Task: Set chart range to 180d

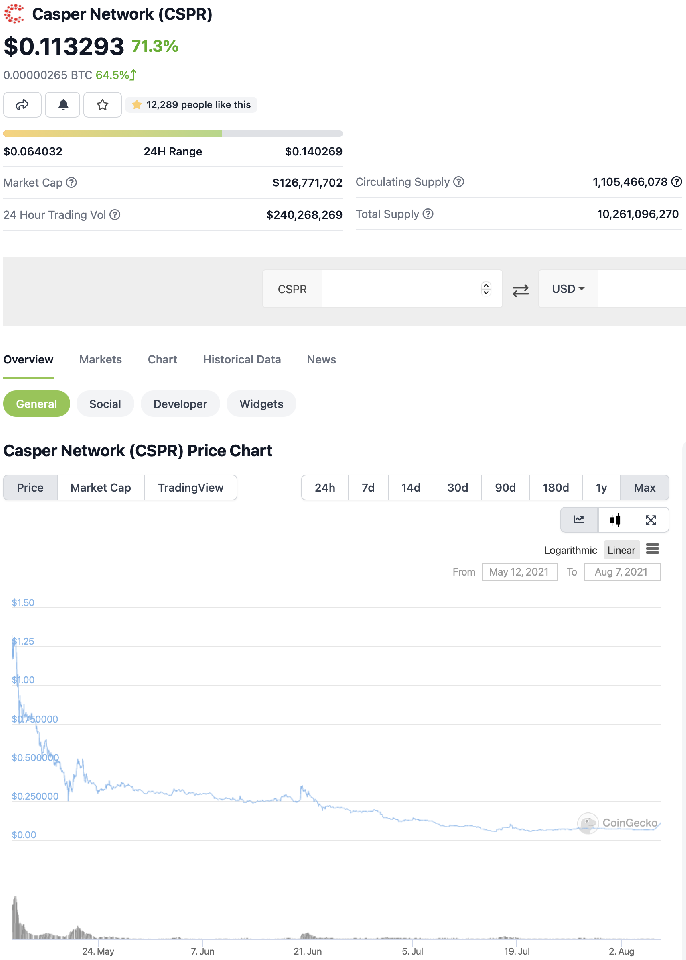Action: 556,488
